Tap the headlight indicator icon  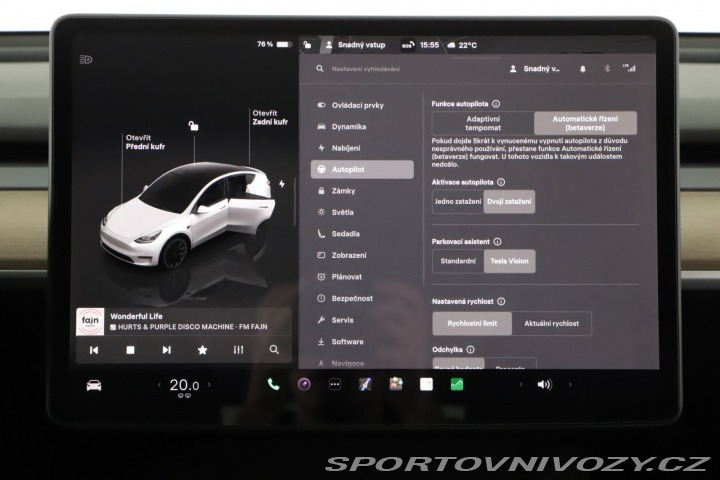coord(86,60)
